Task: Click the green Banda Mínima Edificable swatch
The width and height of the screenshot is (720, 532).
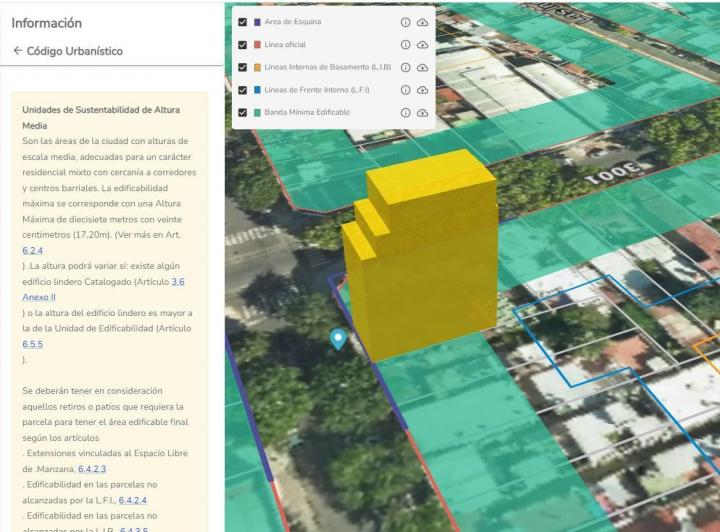Action: (x=257, y=112)
